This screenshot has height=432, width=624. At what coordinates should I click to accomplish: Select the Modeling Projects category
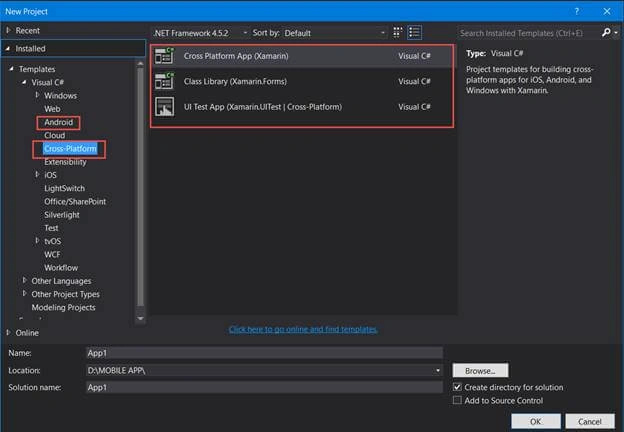63,307
